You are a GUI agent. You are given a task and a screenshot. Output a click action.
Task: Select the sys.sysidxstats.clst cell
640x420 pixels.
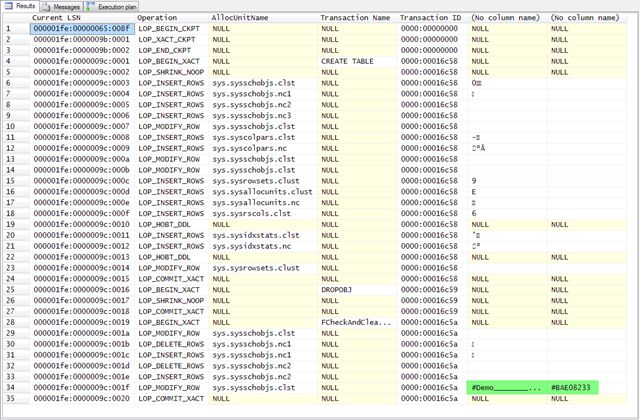pyautogui.click(x=263, y=236)
